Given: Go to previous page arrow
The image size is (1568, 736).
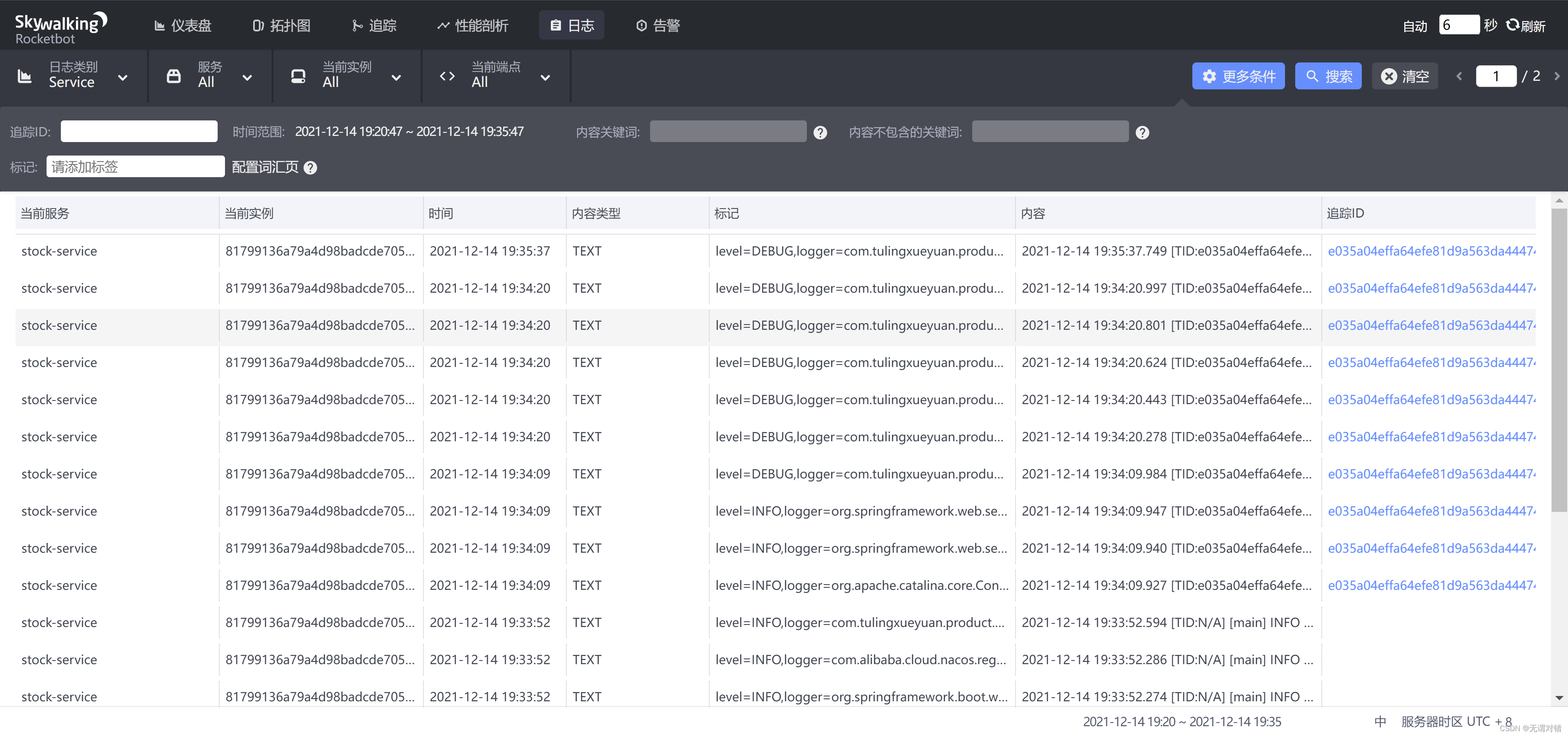Looking at the screenshot, I should tap(1459, 76).
